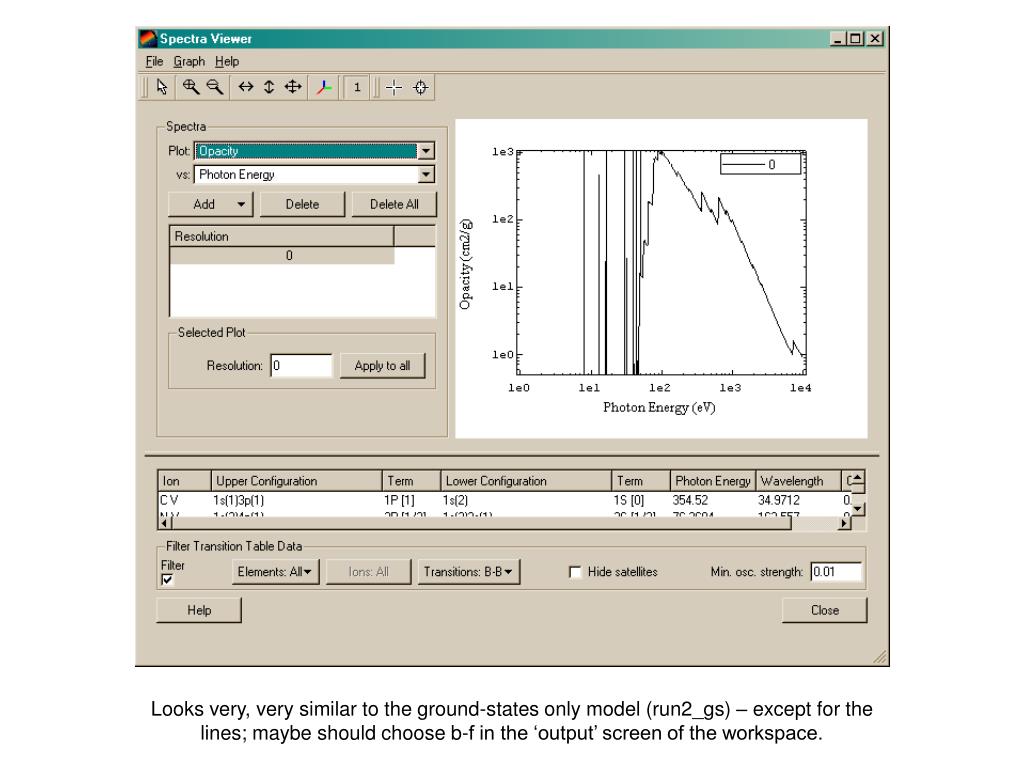Viewport: 1024px width, 768px height.
Task: Click the toolbar button labeled 1
Action: [x=357, y=87]
